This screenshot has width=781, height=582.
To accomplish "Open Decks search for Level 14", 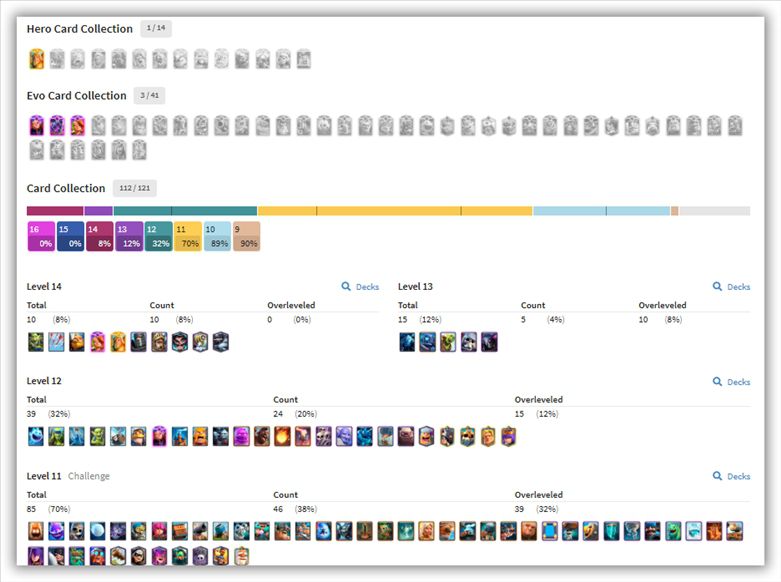I will [x=360, y=287].
